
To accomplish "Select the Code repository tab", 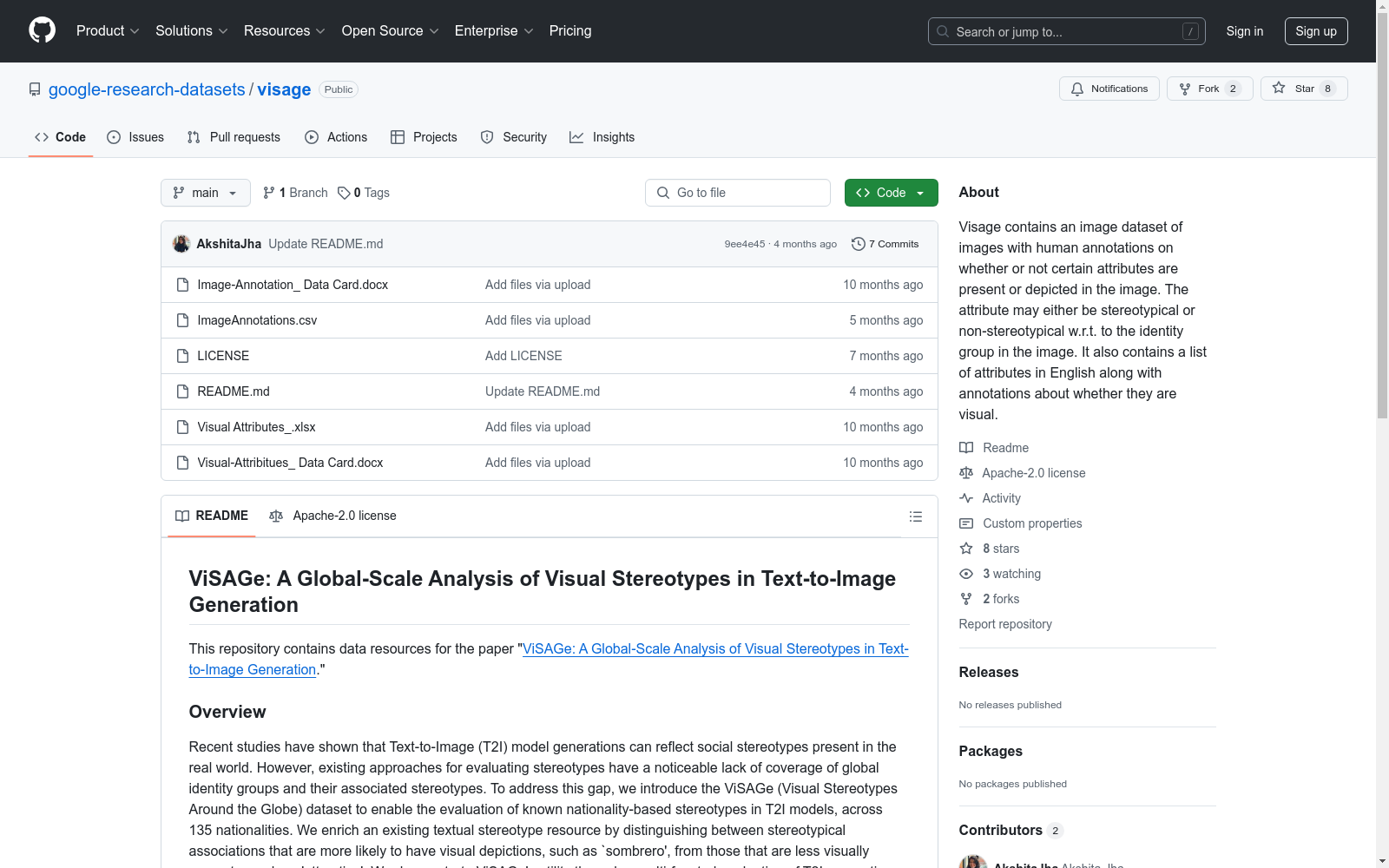I will 61,137.
